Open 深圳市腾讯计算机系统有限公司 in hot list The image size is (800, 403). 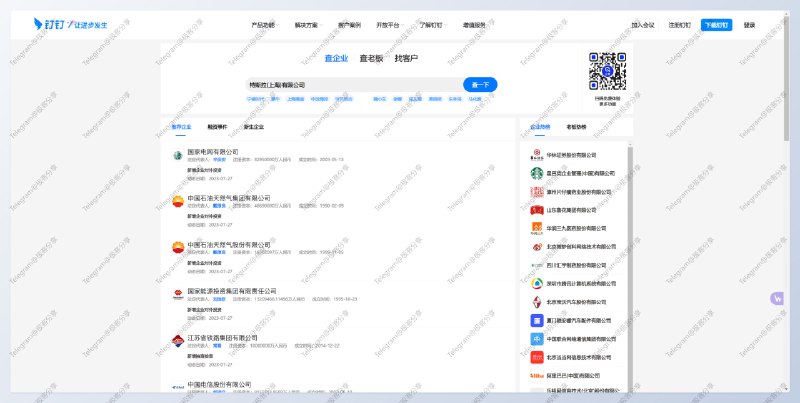(x=581, y=284)
